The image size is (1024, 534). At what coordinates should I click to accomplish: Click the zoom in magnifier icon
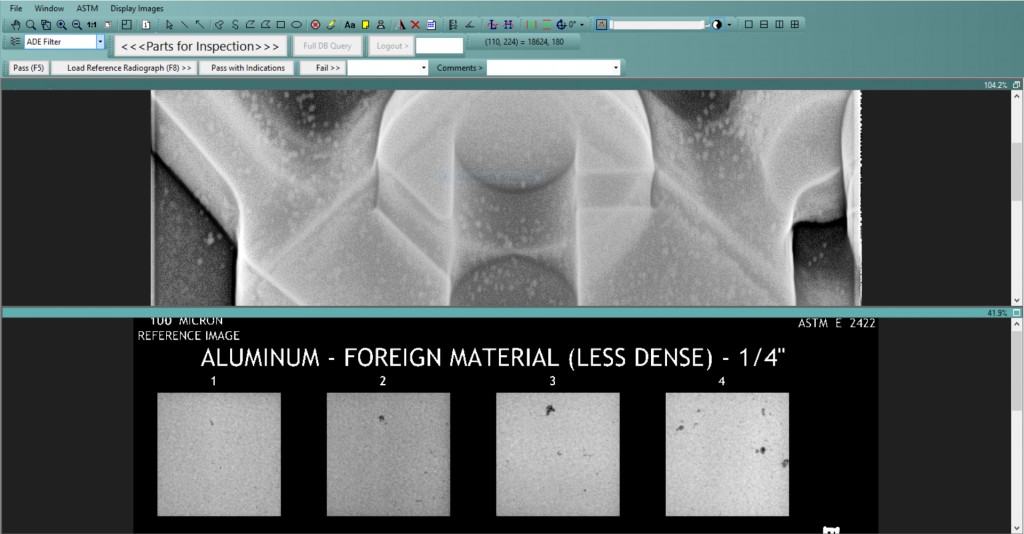pos(62,24)
